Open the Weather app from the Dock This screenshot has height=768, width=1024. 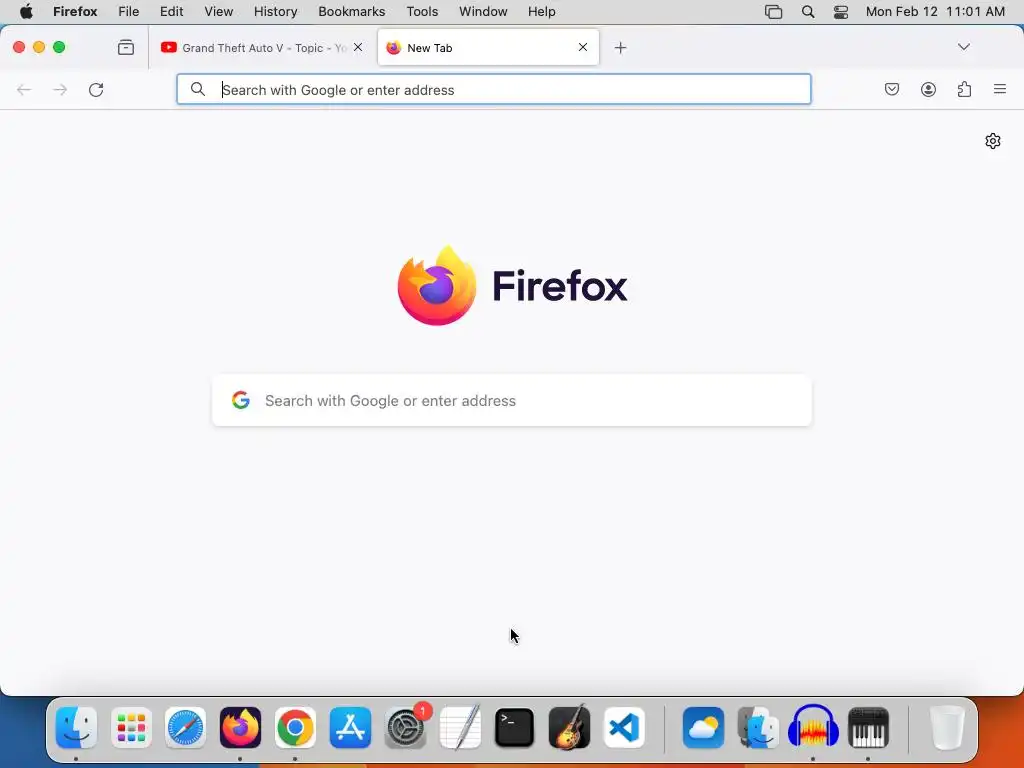tap(703, 728)
